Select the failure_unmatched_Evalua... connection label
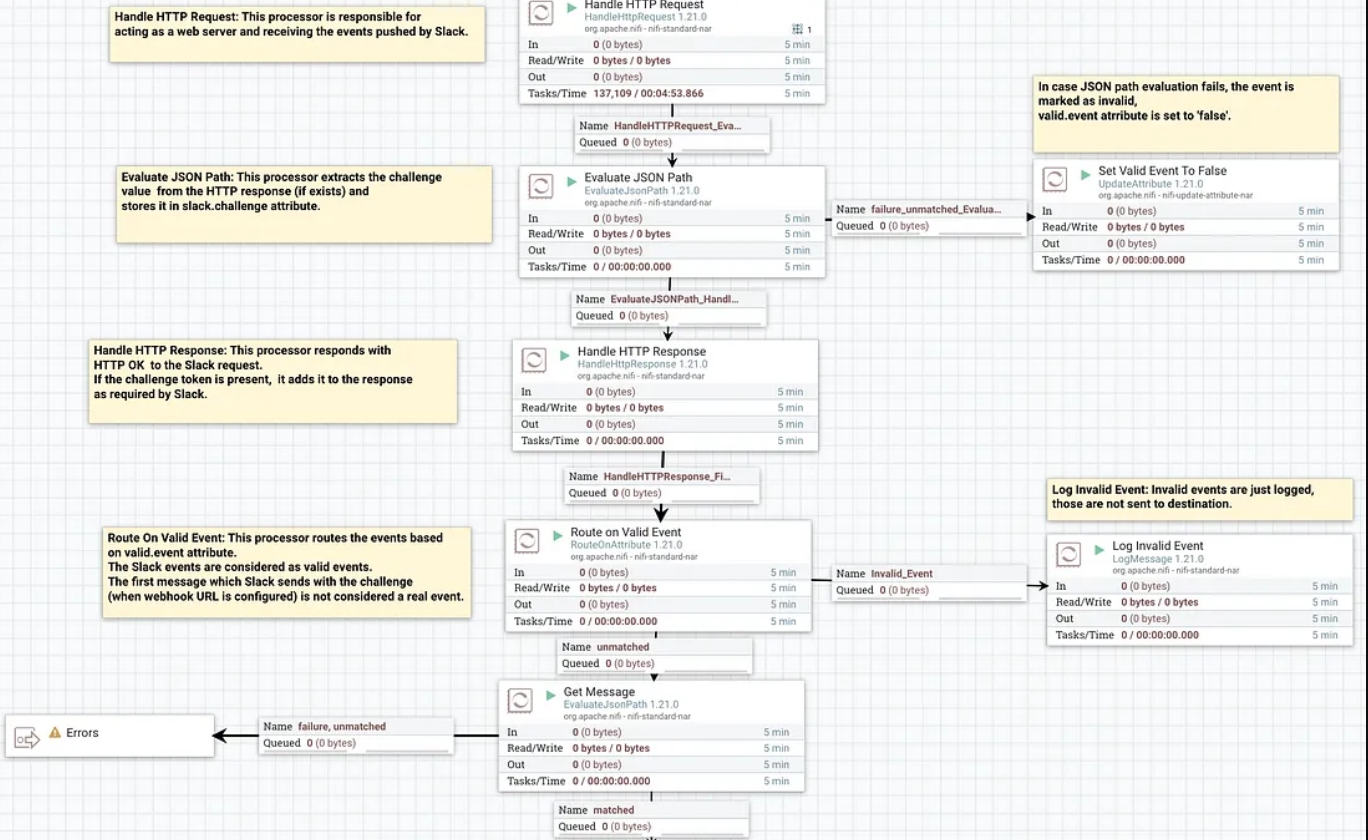Image resolution: width=1368 pixels, height=840 pixels. click(929, 217)
